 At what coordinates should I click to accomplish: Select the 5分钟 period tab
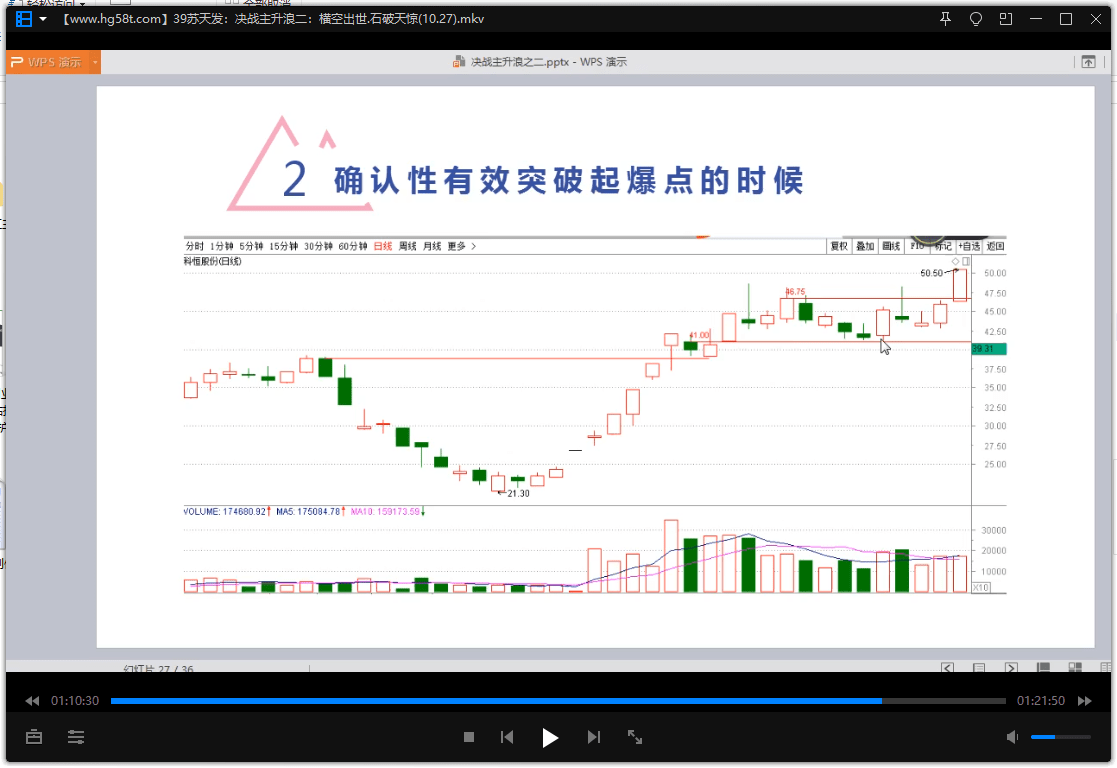click(251, 247)
